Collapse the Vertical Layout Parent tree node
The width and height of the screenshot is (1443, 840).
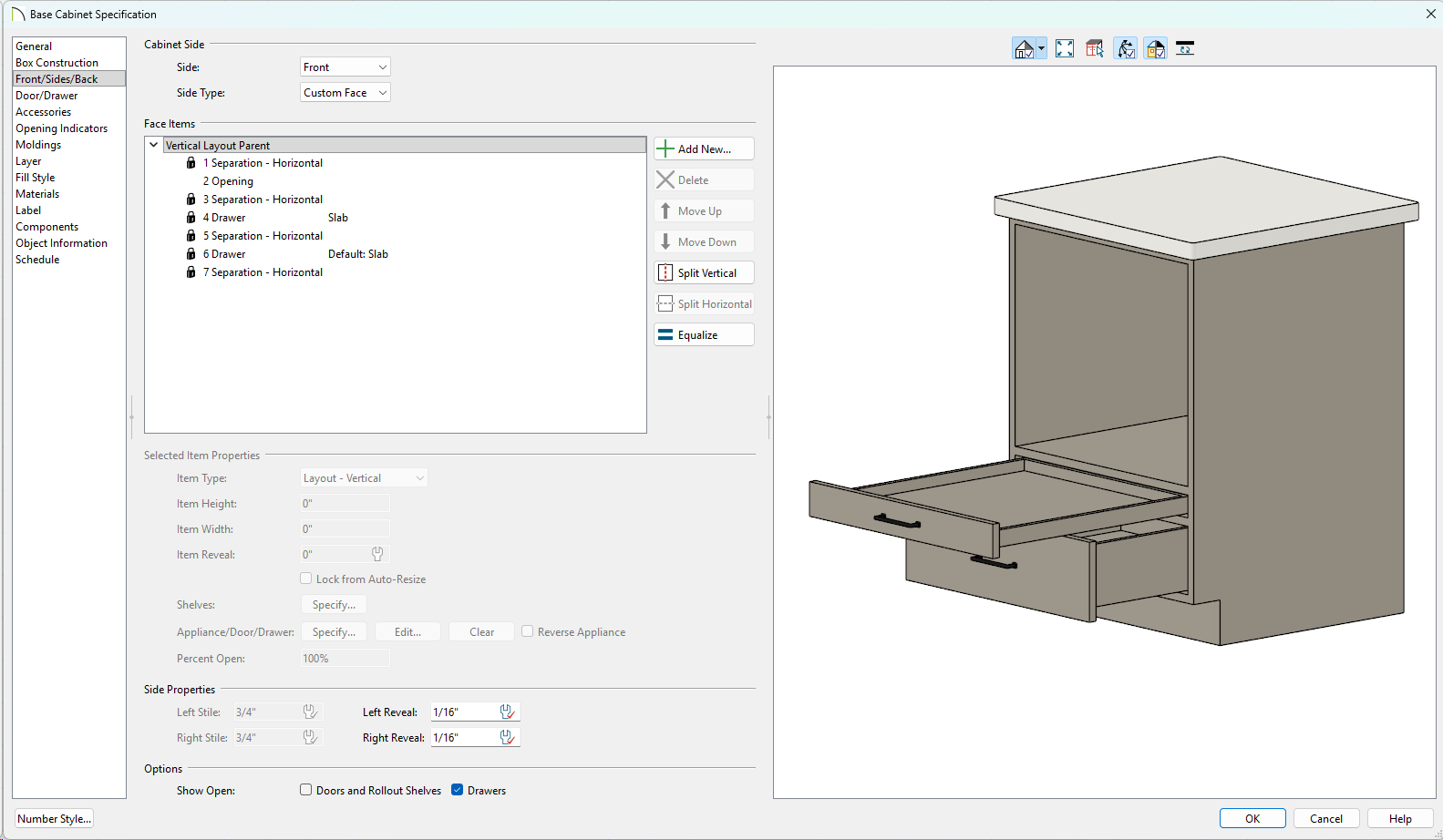point(154,145)
